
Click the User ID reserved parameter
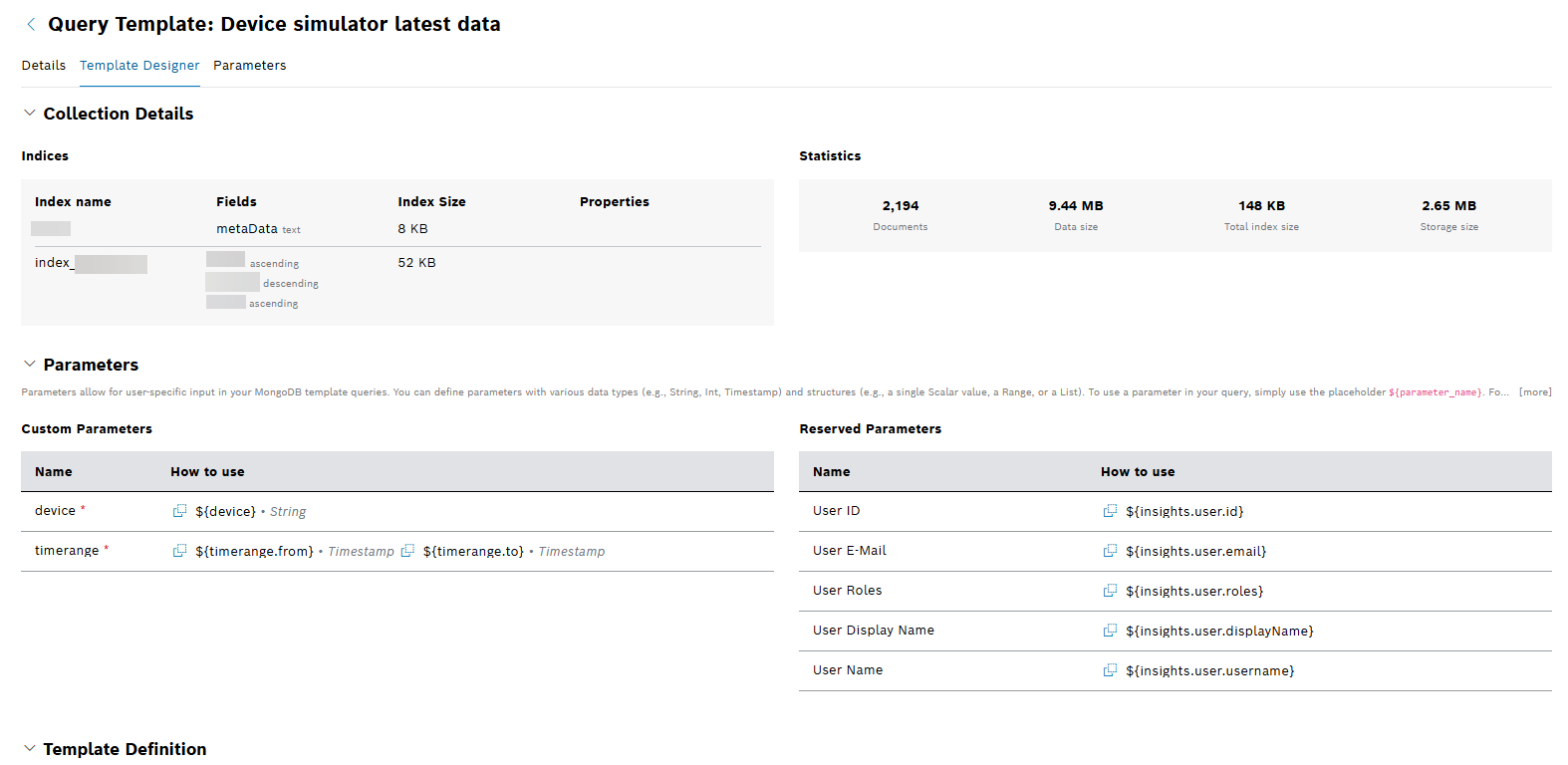[x=837, y=511]
